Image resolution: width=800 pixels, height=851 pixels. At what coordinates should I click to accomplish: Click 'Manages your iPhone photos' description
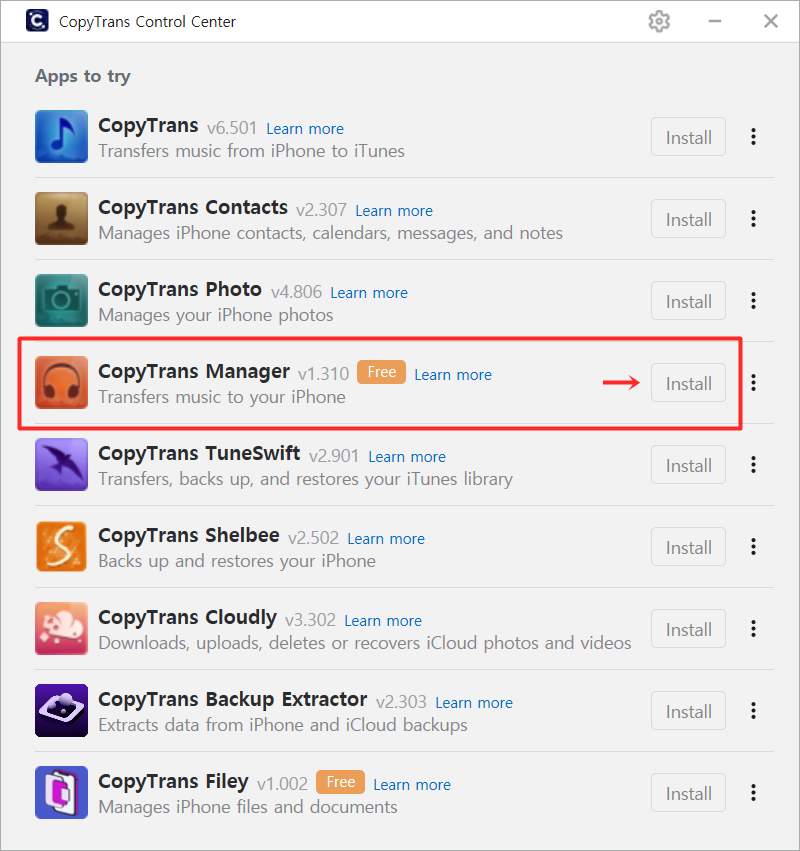tap(215, 315)
